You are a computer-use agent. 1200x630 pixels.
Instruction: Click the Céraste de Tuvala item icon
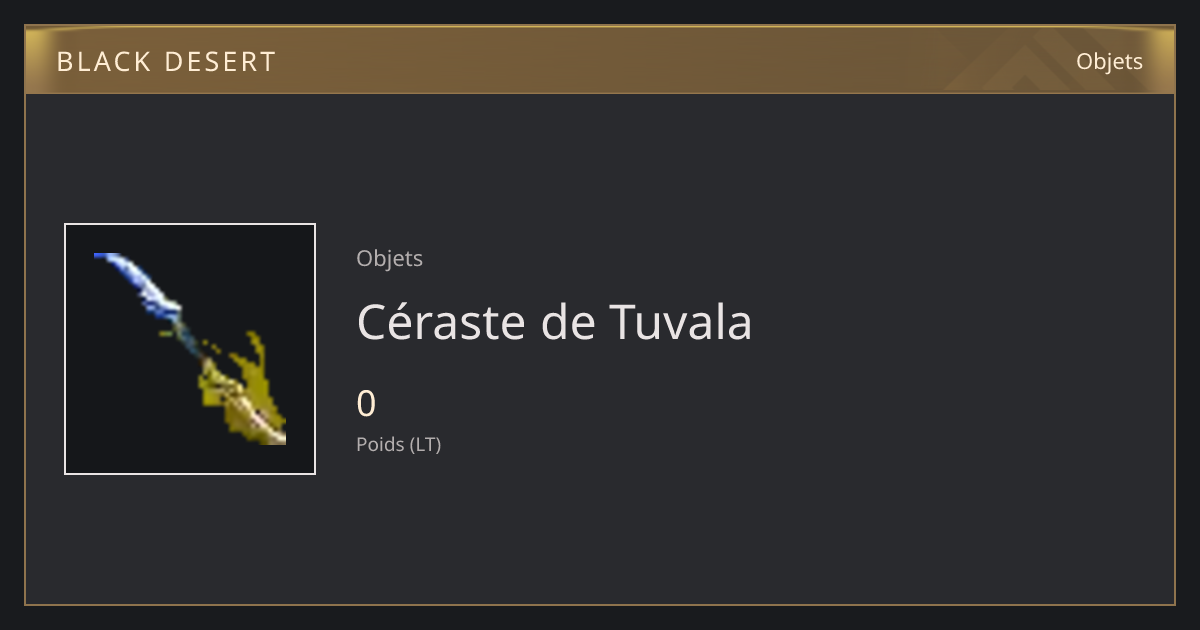click(190, 349)
